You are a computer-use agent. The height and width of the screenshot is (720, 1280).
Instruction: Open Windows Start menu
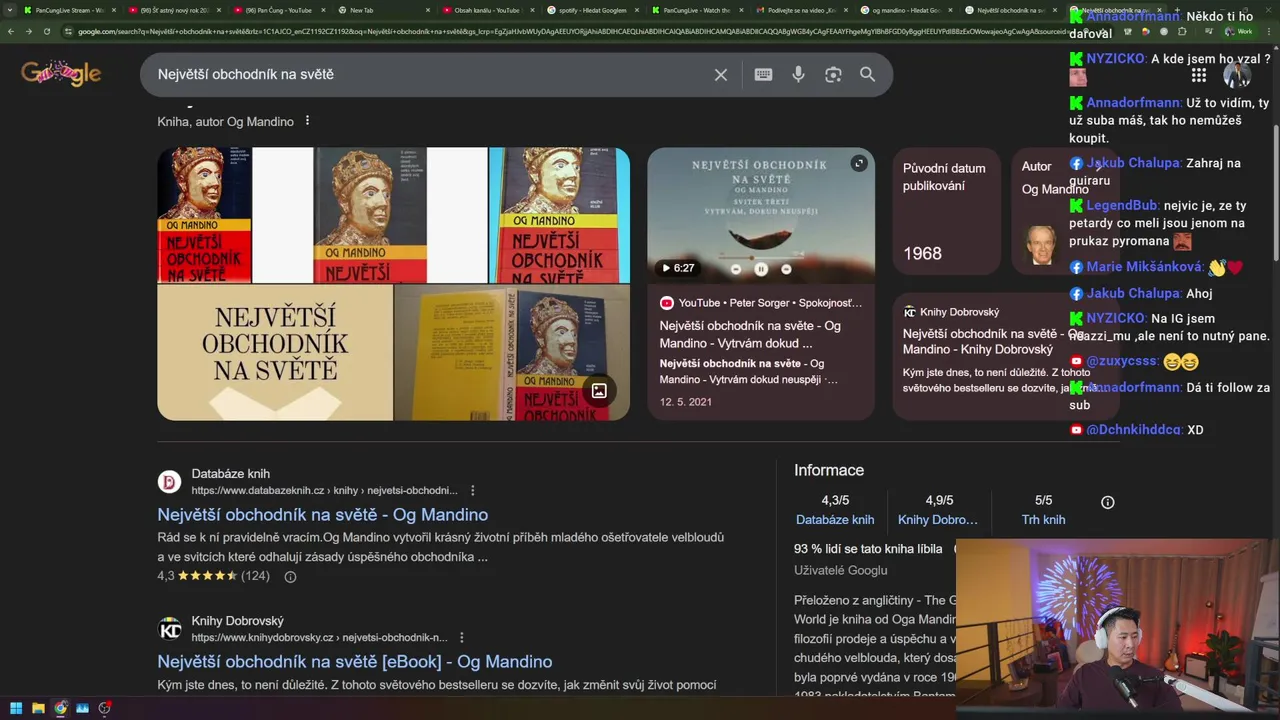(16, 708)
